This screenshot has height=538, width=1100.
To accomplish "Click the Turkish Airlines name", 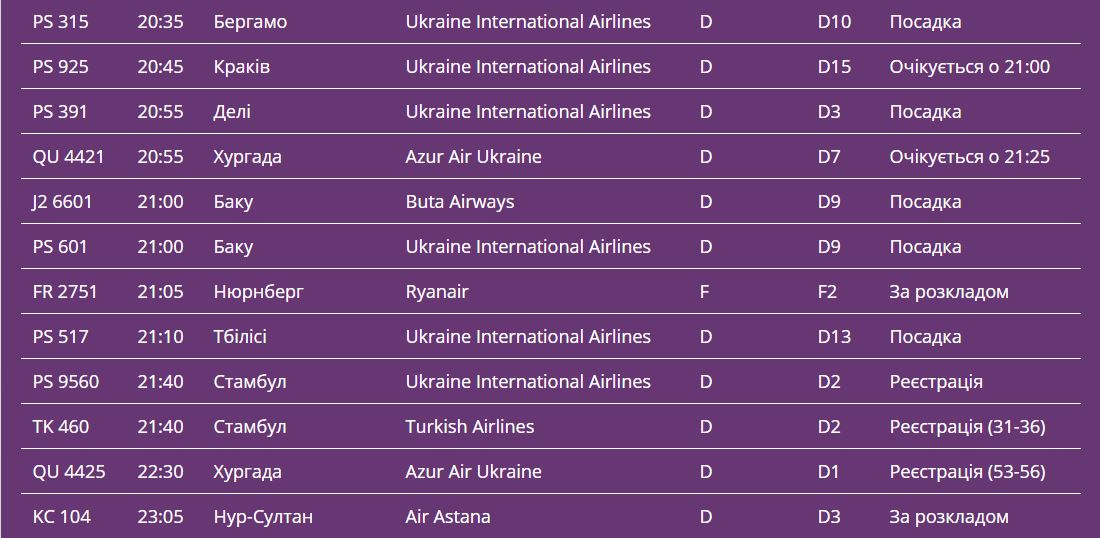I will point(469,427).
